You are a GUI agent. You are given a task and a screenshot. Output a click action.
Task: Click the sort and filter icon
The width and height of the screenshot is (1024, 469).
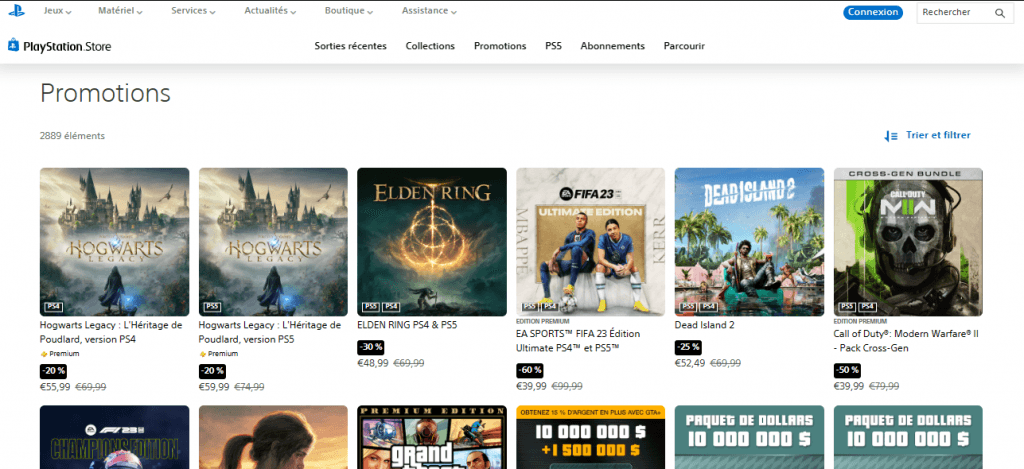click(891, 136)
